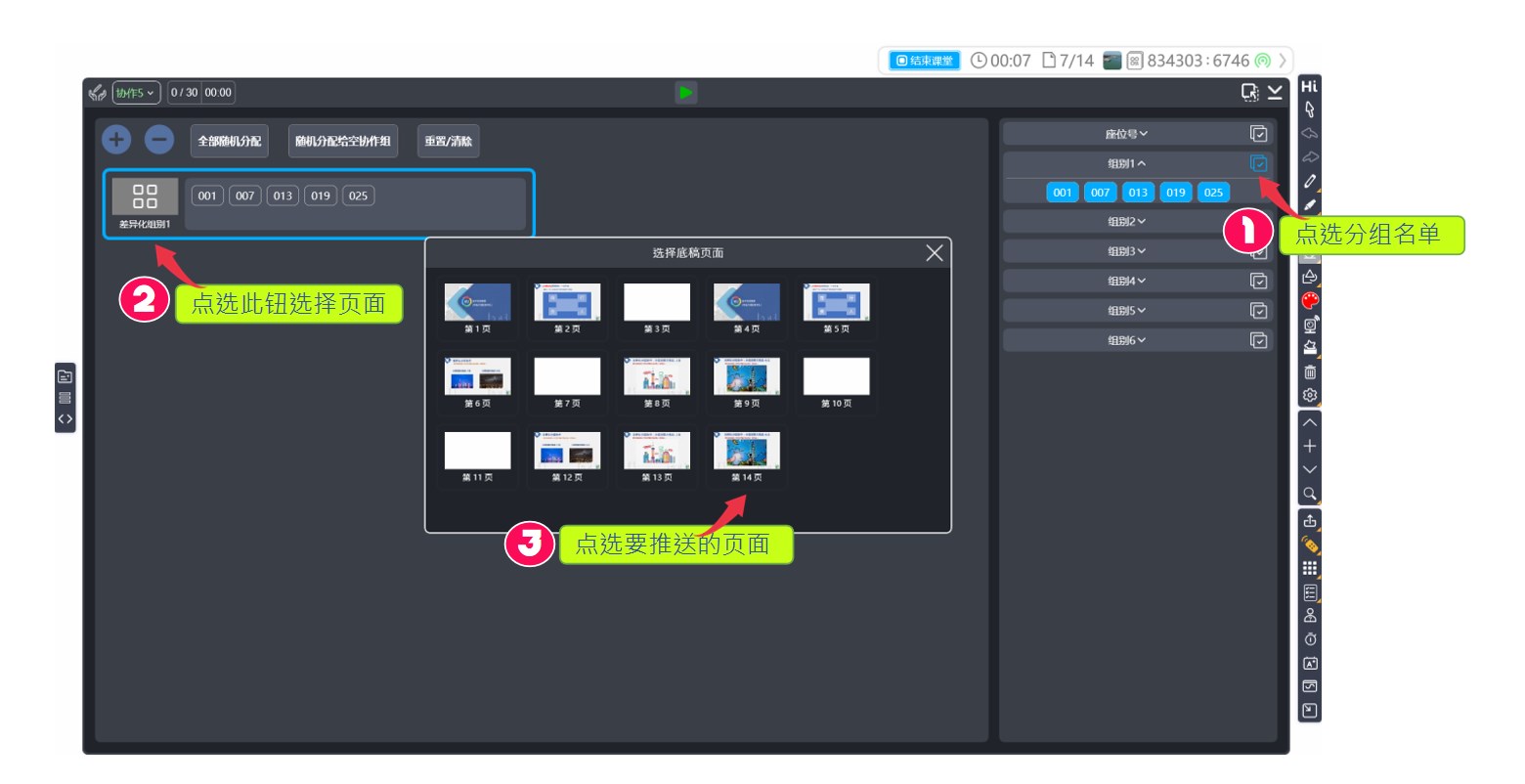The width and height of the screenshot is (1525, 784).
Task: Select the trash delete tool in toolbar
Action: click(1310, 371)
